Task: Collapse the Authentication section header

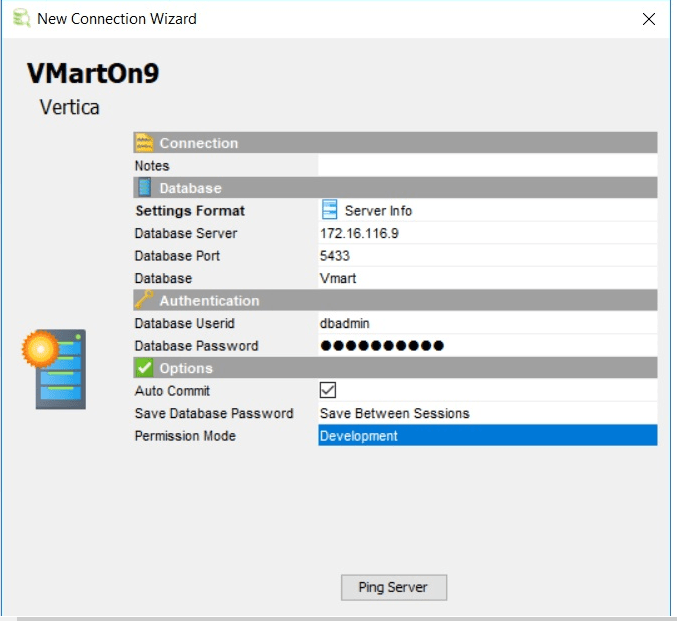Action: click(x=395, y=300)
